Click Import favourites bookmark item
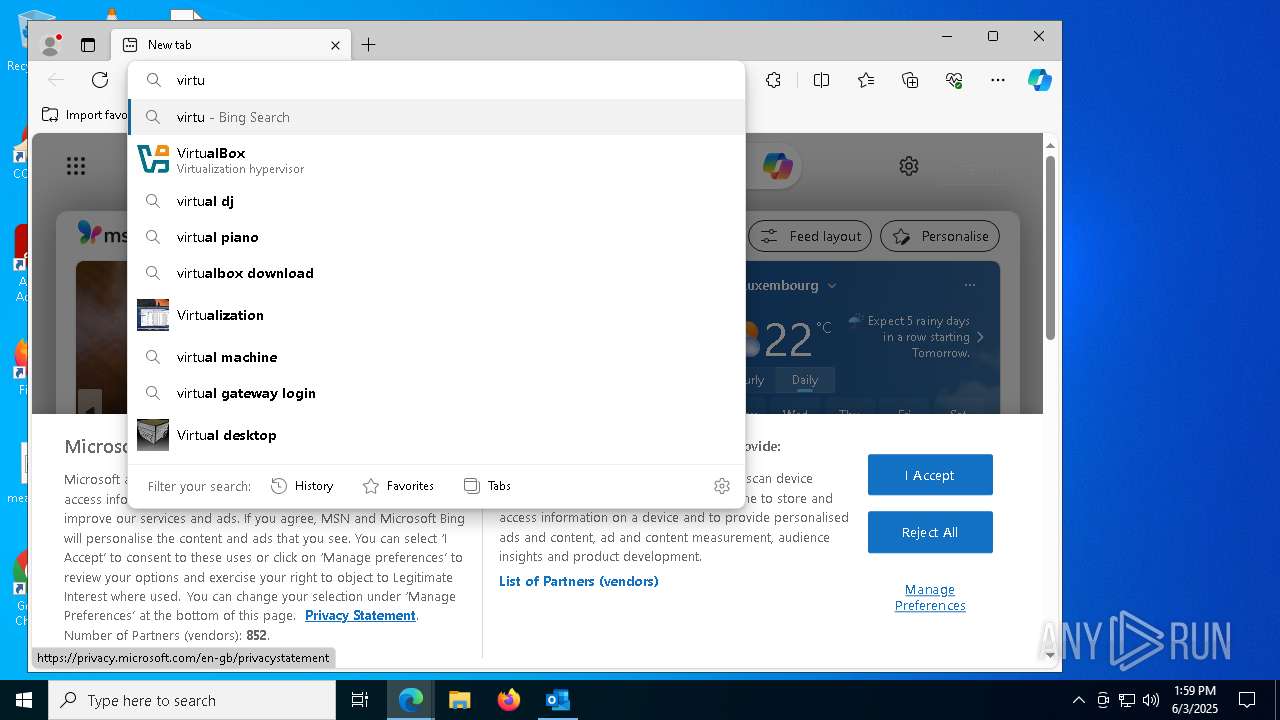The width and height of the screenshot is (1280, 720). (85, 115)
